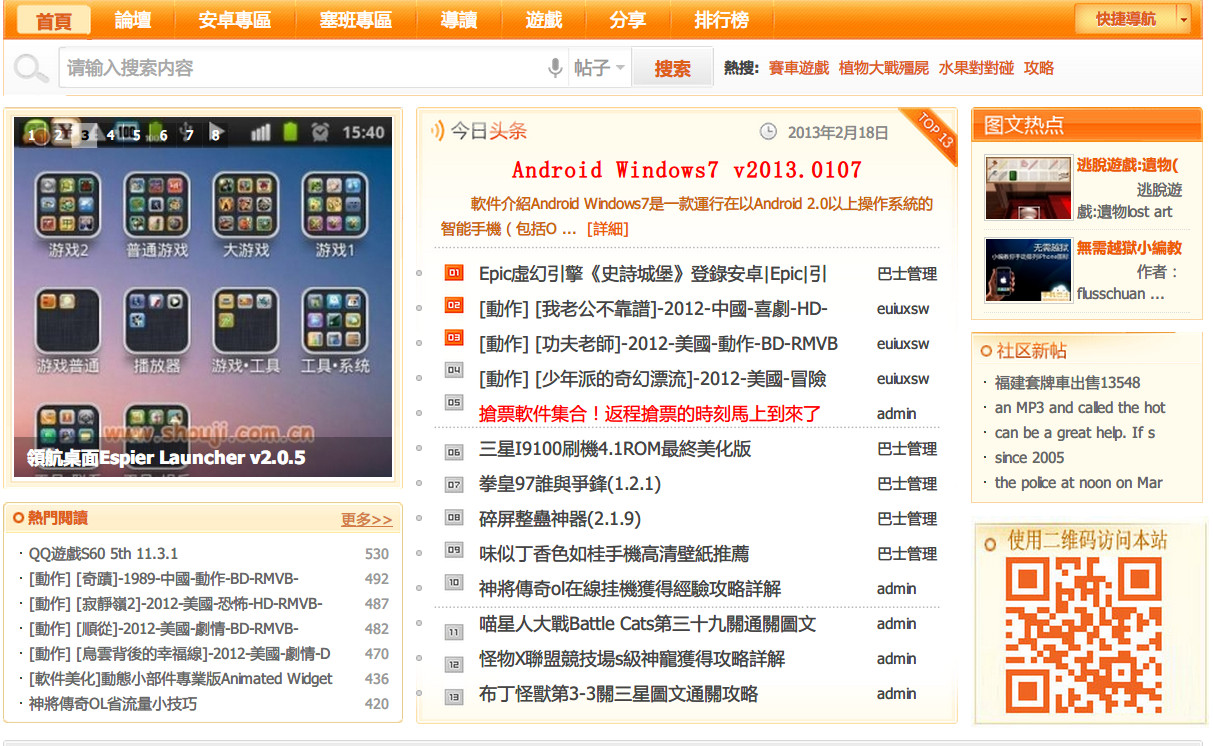Screen dimensions: 1213x746
Task: Click rank 01 icon for Epic虛幻引擎
Action: click(454, 272)
